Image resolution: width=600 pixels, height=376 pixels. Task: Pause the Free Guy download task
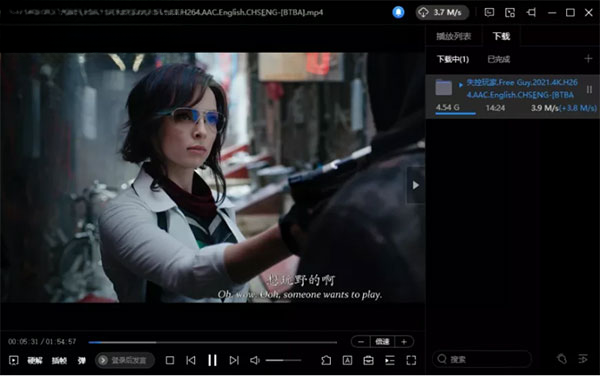pyautogui.click(x=589, y=90)
